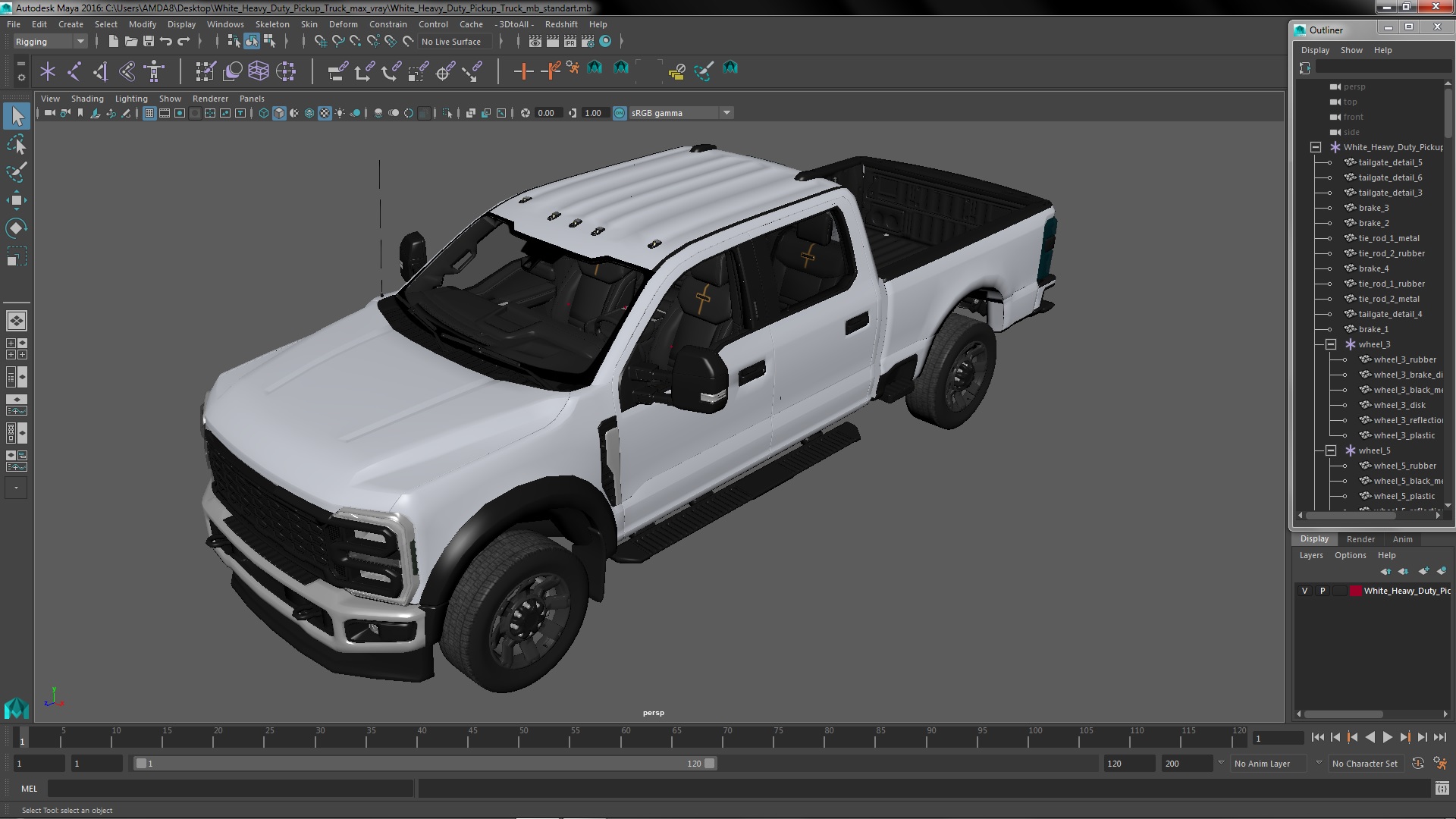Play animation forwards button
Image resolution: width=1456 pixels, height=819 pixels.
(1388, 737)
